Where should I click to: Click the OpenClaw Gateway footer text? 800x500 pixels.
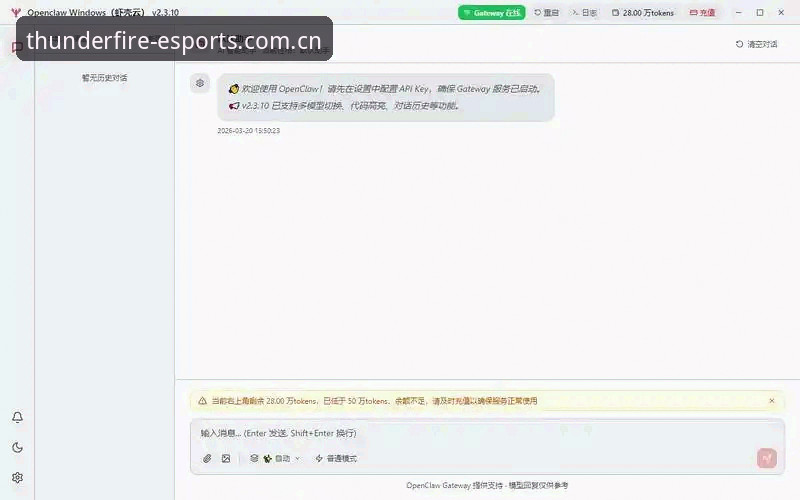click(x=487, y=486)
